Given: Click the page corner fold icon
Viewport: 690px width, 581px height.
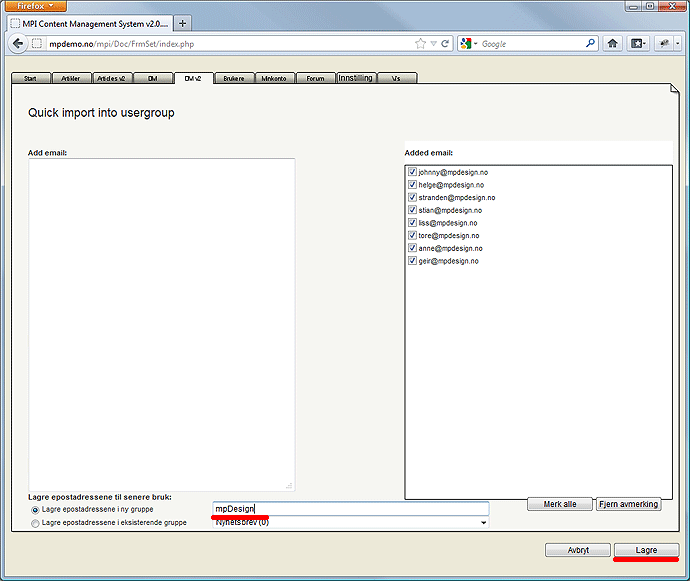Looking at the screenshot, I should [674, 89].
